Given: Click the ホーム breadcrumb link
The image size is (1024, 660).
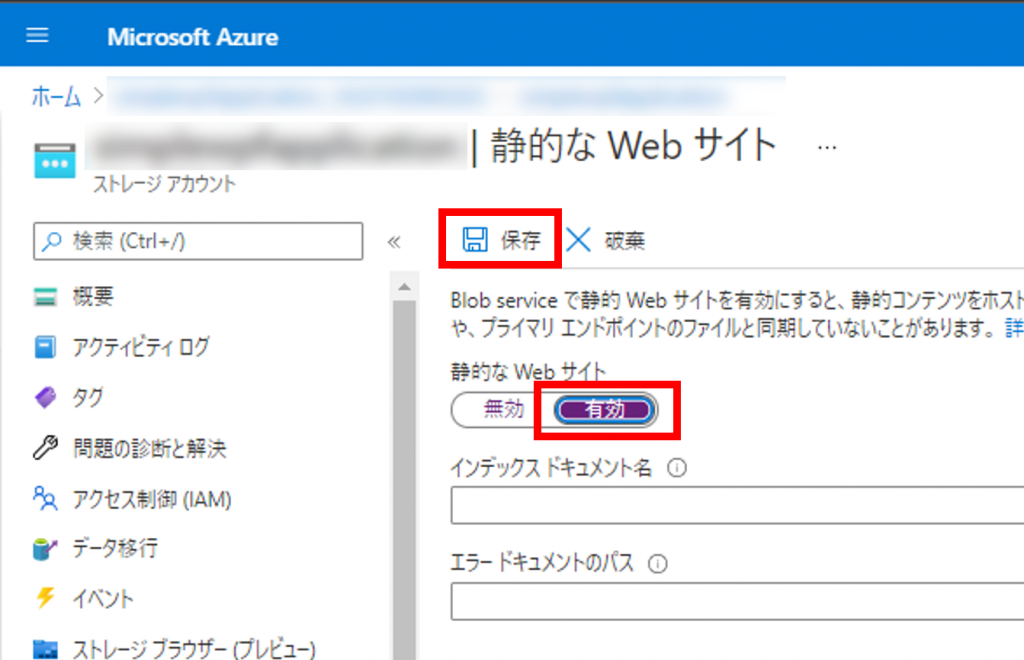Looking at the screenshot, I should 57,96.
